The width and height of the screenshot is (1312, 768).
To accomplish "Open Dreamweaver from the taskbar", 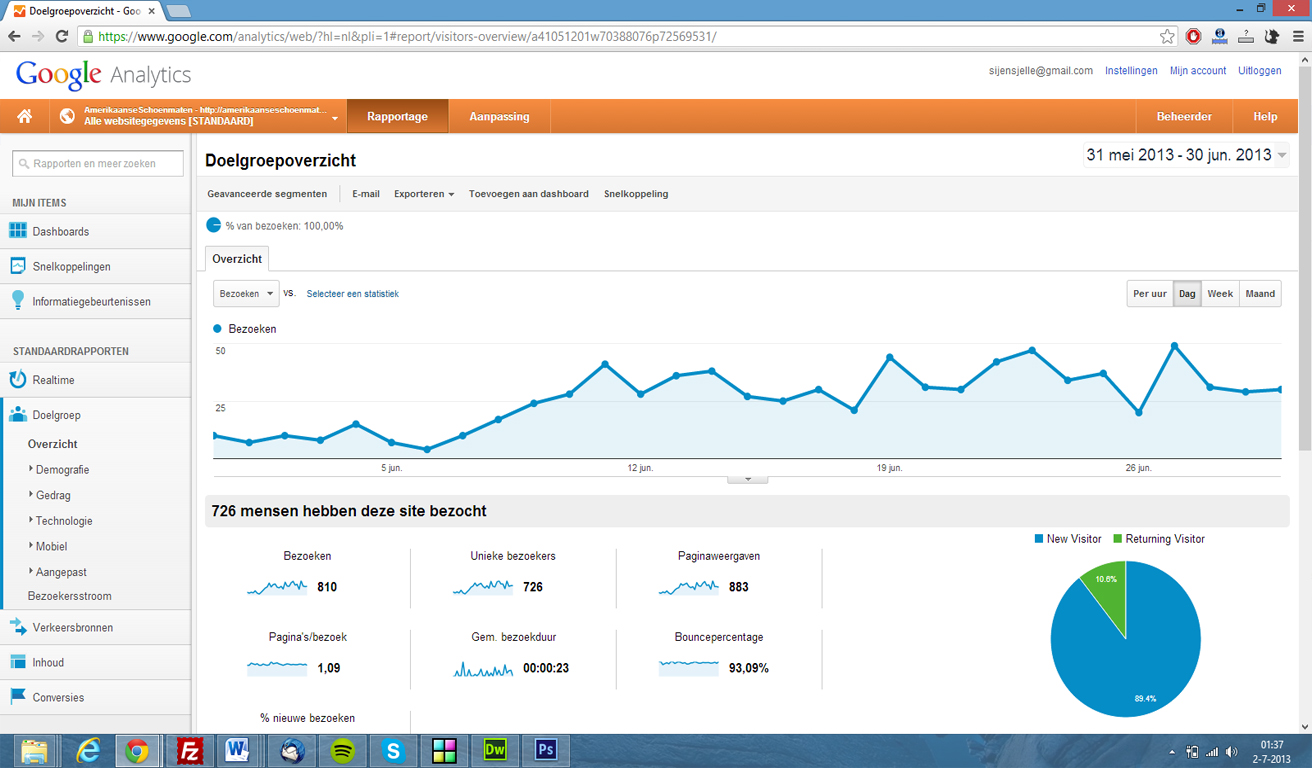I will click(495, 750).
